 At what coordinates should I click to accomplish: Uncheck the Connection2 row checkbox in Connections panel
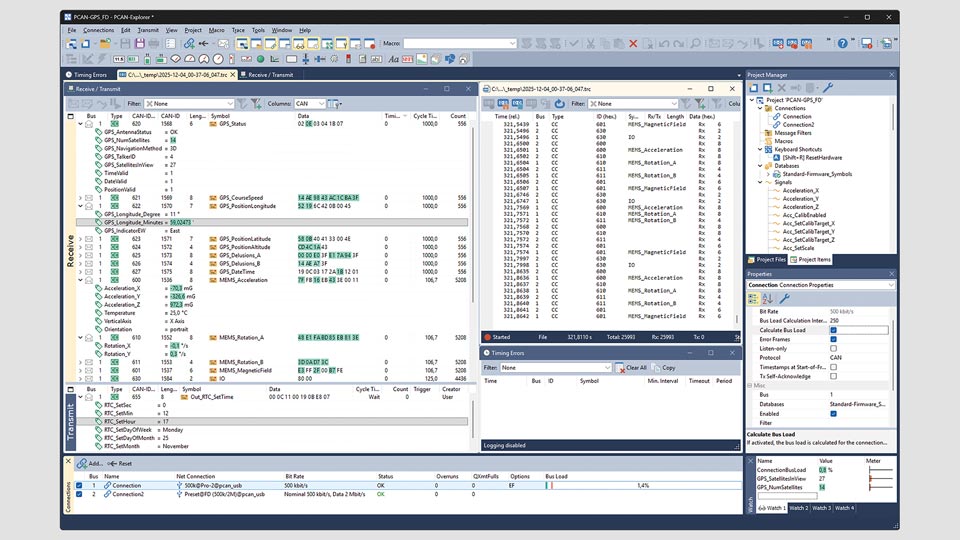(78, 494)
